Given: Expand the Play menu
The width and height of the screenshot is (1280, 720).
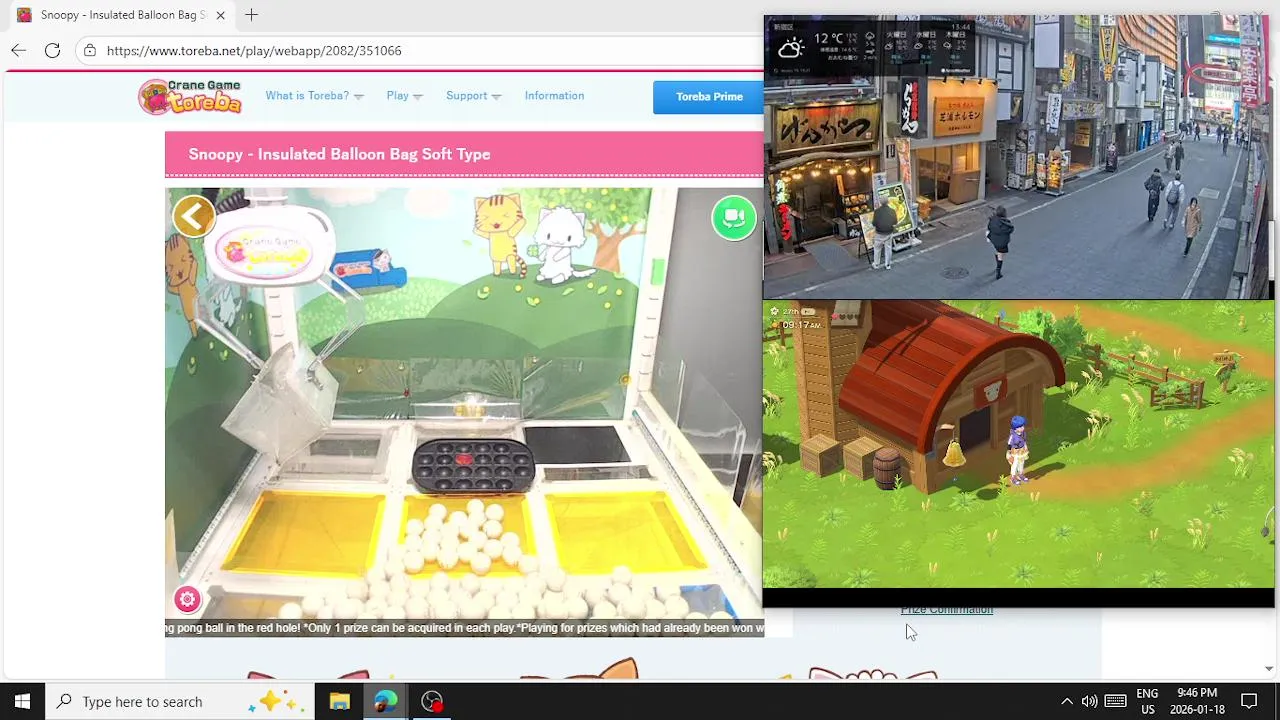Looking at the screenshot, I should [x=404, y=96].
